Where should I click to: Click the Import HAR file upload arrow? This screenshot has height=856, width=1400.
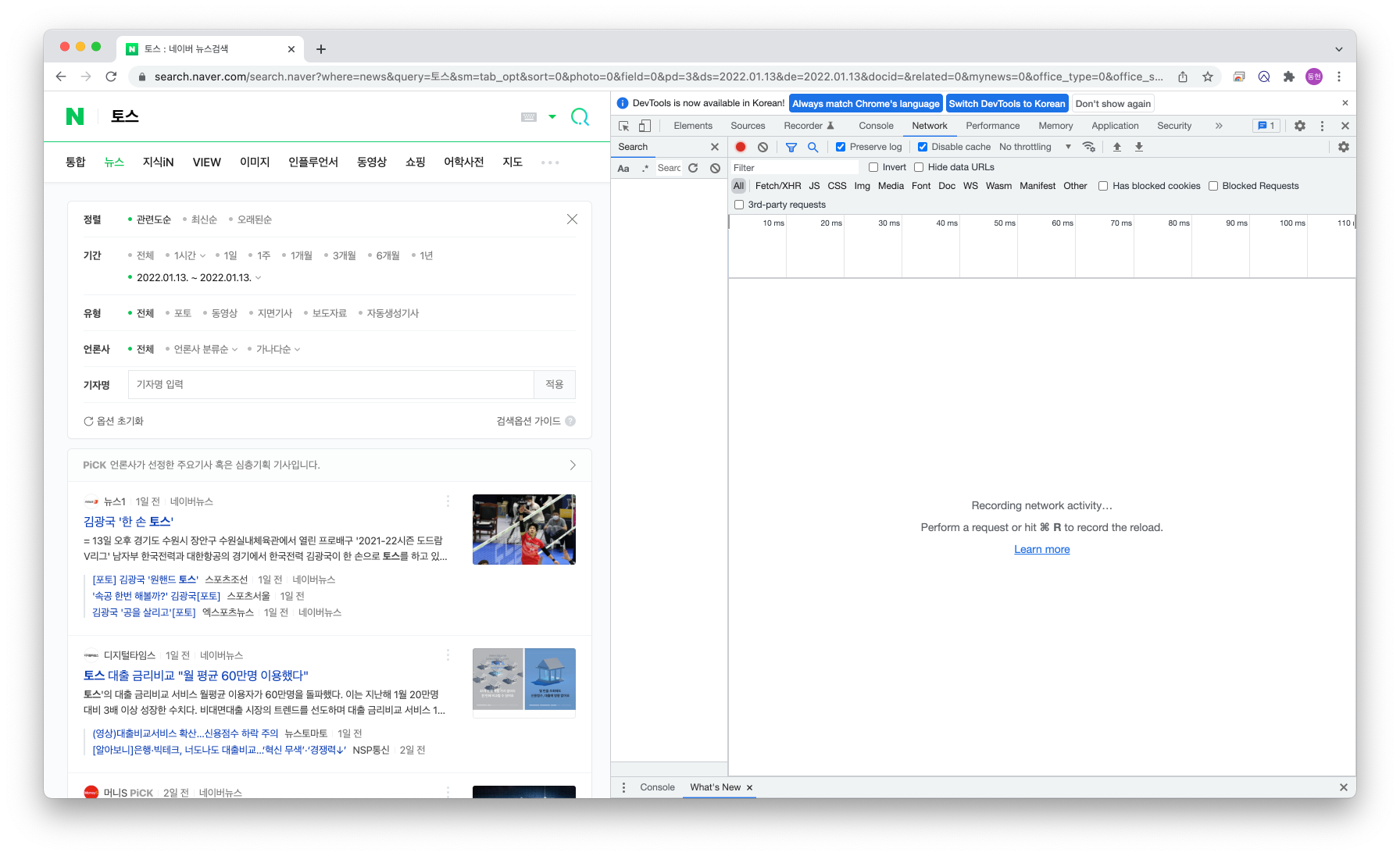(1117, 147)
